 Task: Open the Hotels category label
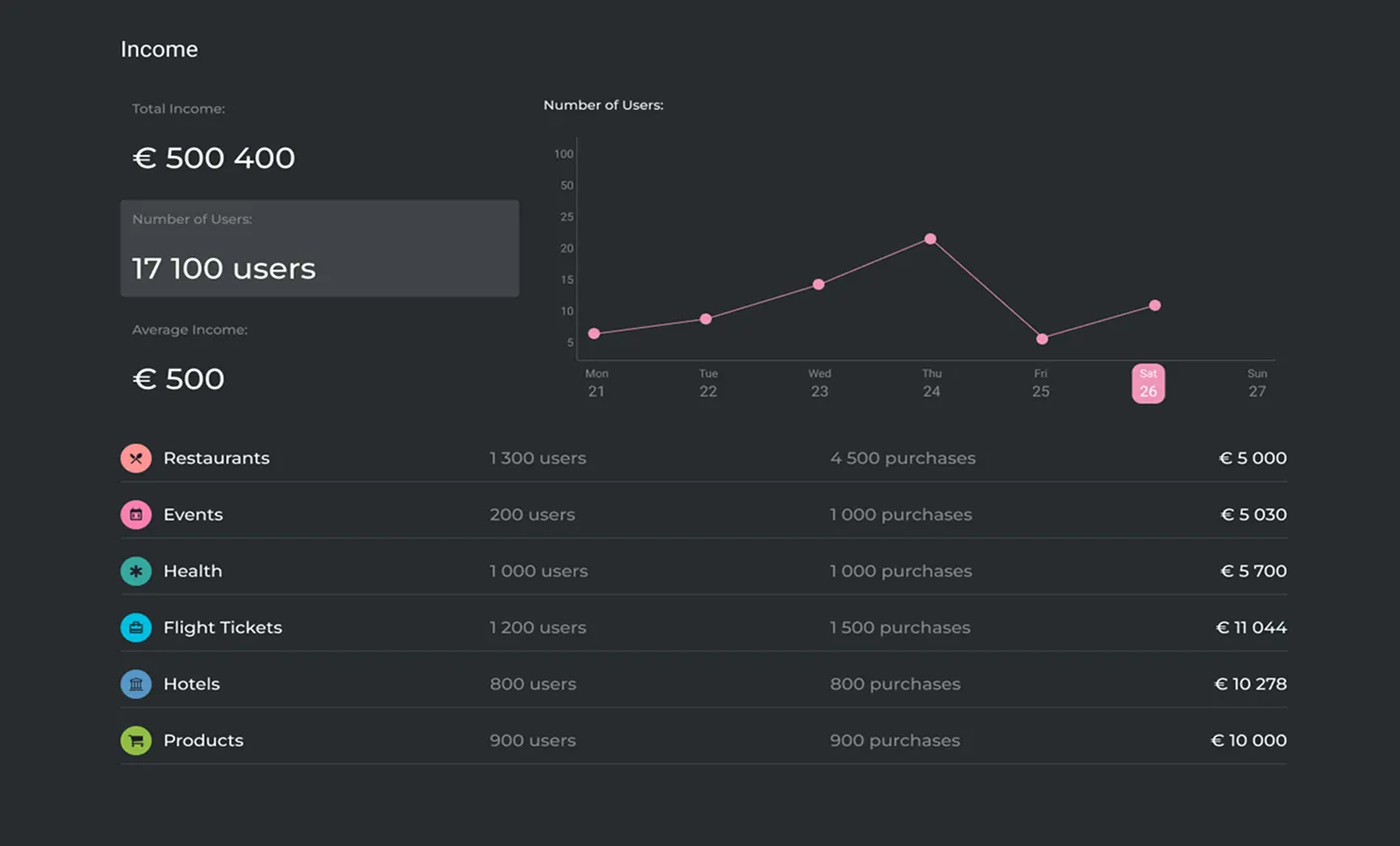coord(191,684)
